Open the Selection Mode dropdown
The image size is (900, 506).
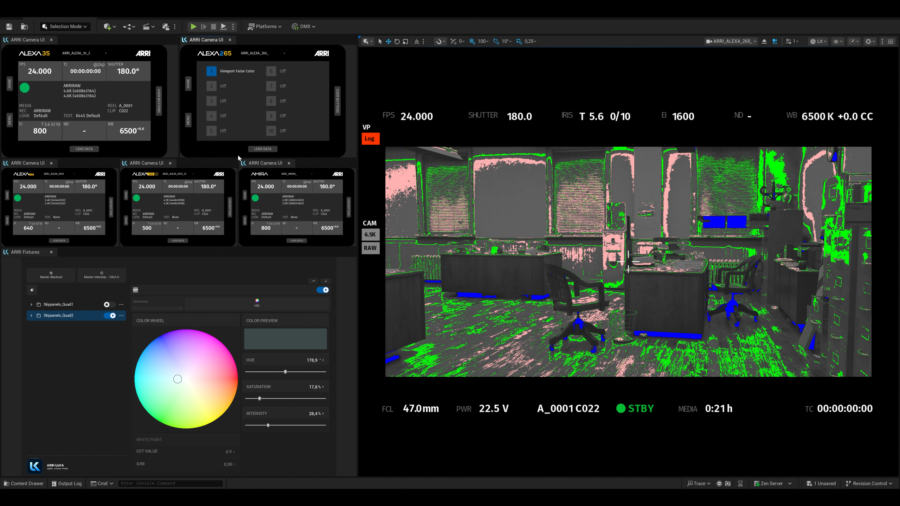[x=65, y=26]
